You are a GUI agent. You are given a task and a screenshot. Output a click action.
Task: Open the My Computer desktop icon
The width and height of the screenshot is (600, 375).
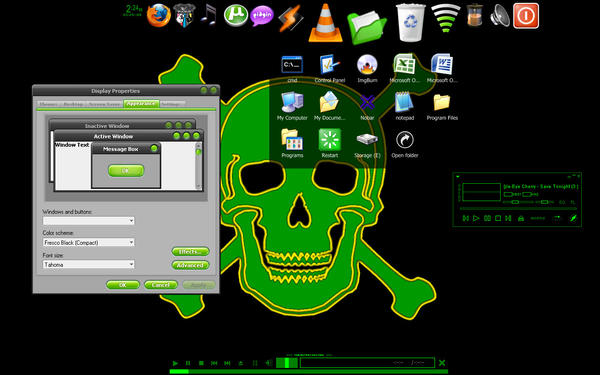[x=292, y=106]
